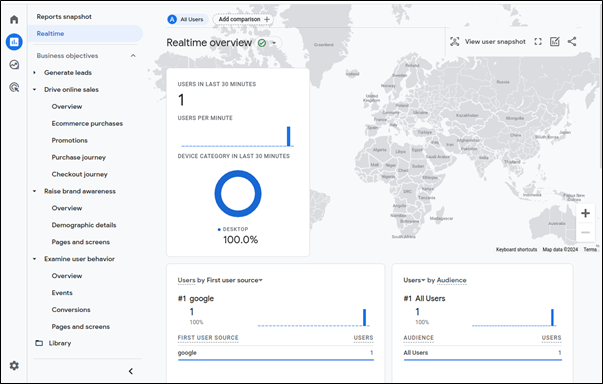Click the Keyboard shortcuts map link
603x384 pixels.
pos(516,249)
